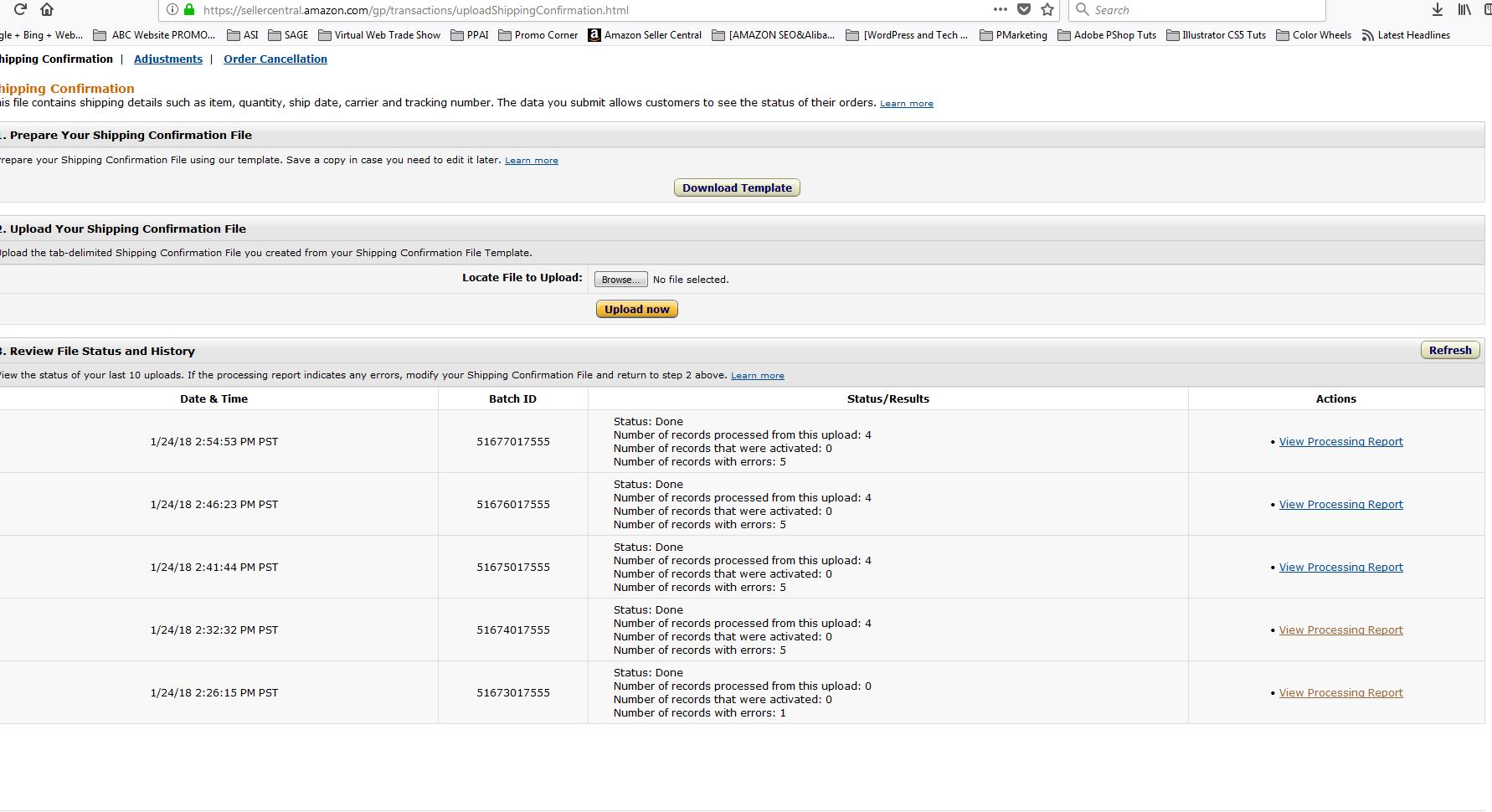Click the Date & Time column header
This screenshot has width=1492, height=812.
tap(214, 398)
